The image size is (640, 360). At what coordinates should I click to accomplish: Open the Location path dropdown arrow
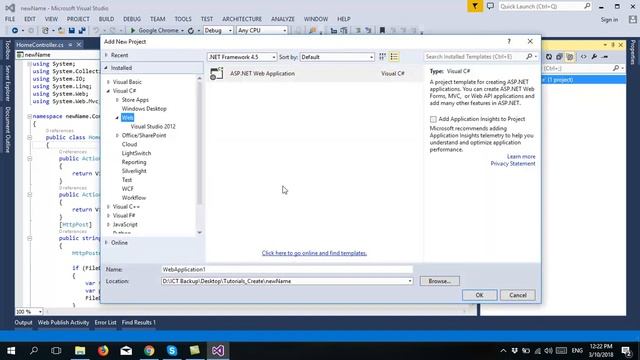pos(409,281)
